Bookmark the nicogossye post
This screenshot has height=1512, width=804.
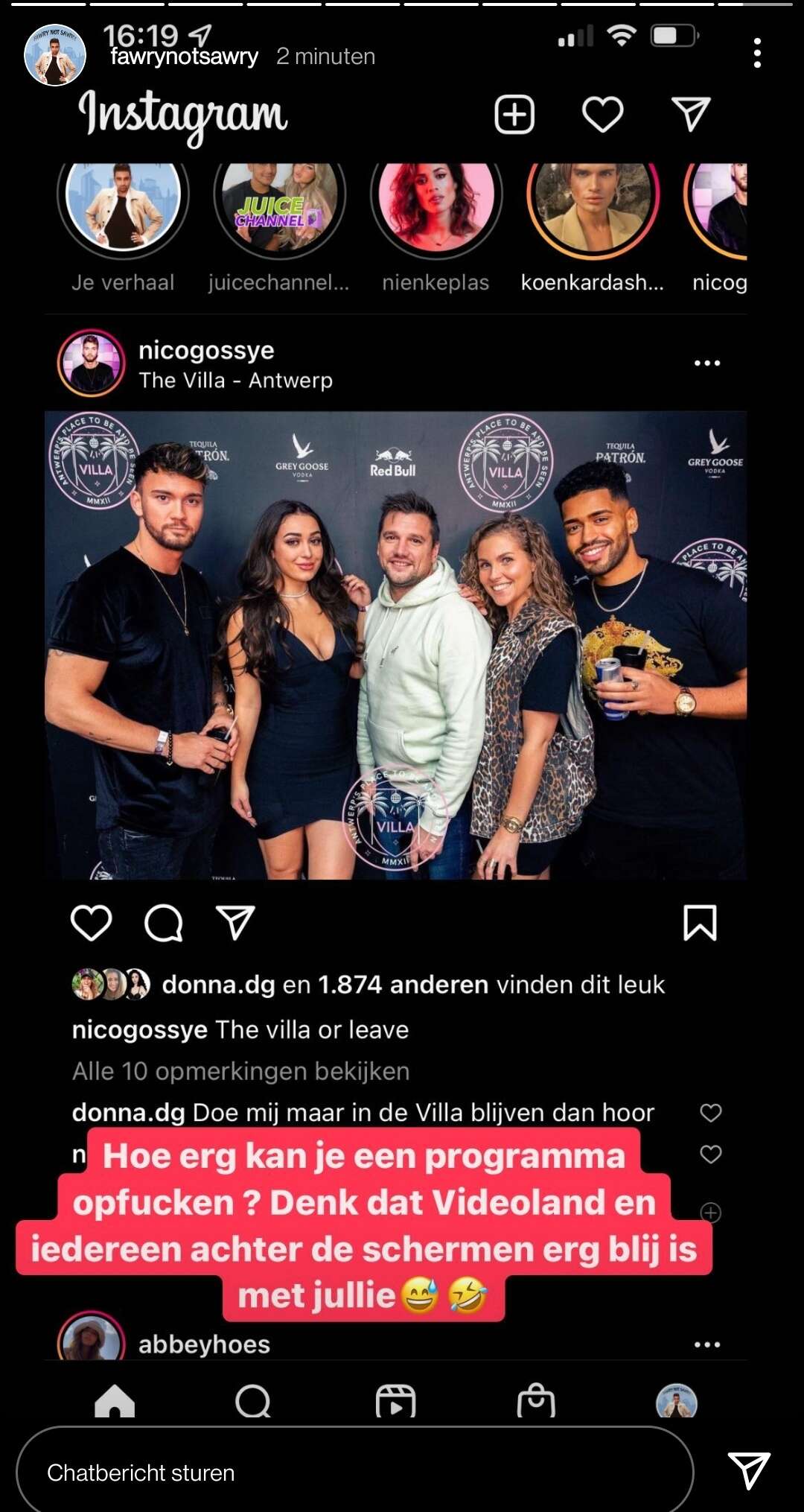pos(700,923)
